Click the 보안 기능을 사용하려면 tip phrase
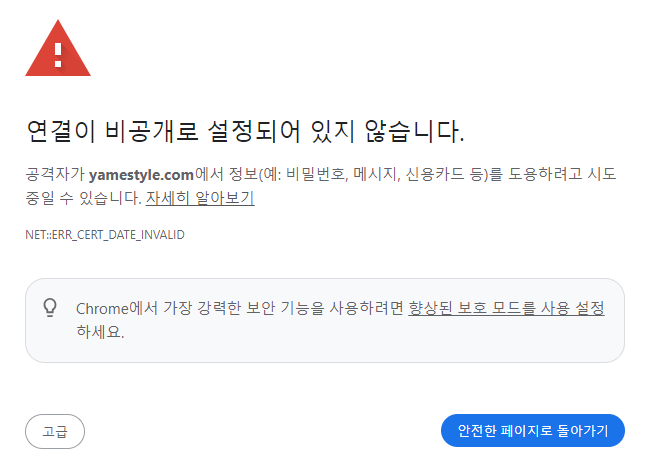Image resolution: width=656 pixels, height=467 pixels. pos(324,308)
